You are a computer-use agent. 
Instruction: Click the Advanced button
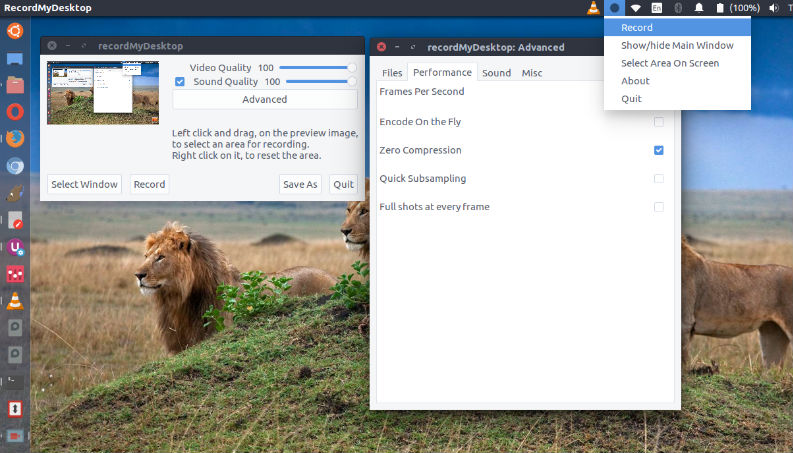coord(265,100)
